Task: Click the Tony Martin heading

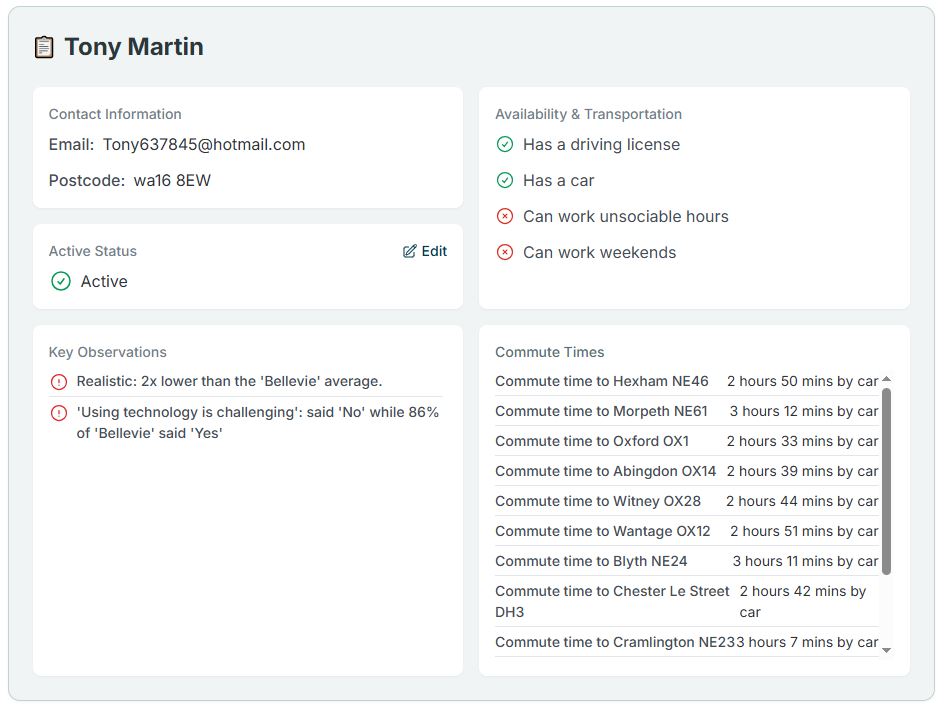Action: pos(134,47)
